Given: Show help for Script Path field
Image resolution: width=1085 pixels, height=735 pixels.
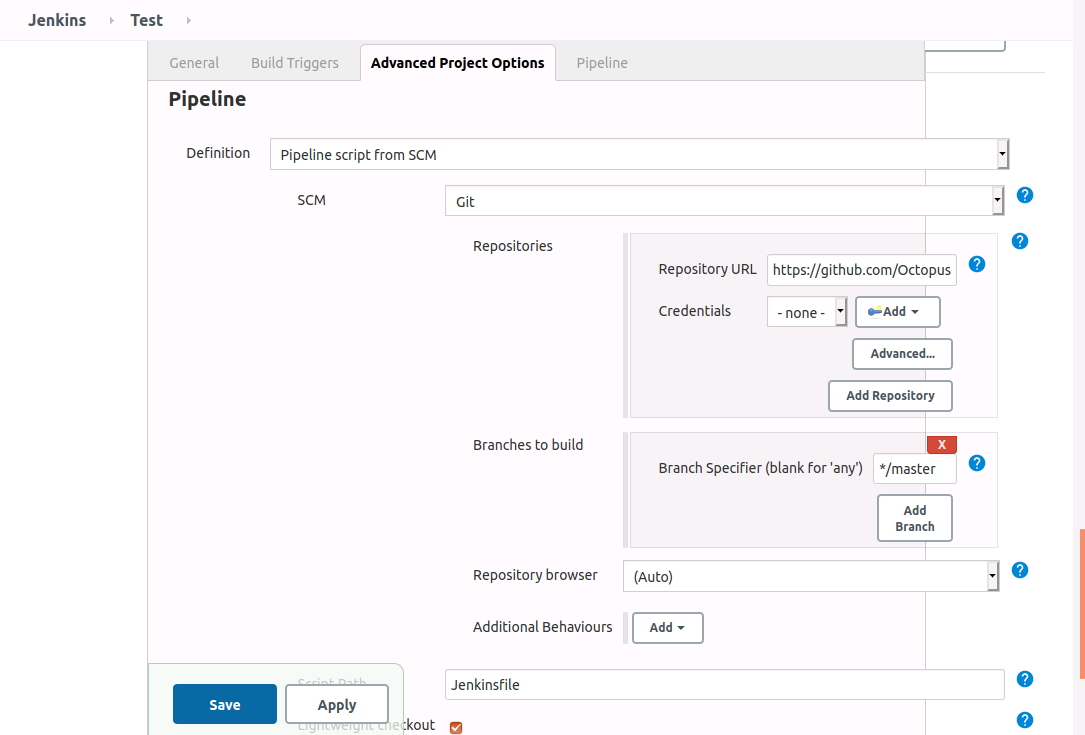Looking at the screenshot, I should tap(1025, 679).
